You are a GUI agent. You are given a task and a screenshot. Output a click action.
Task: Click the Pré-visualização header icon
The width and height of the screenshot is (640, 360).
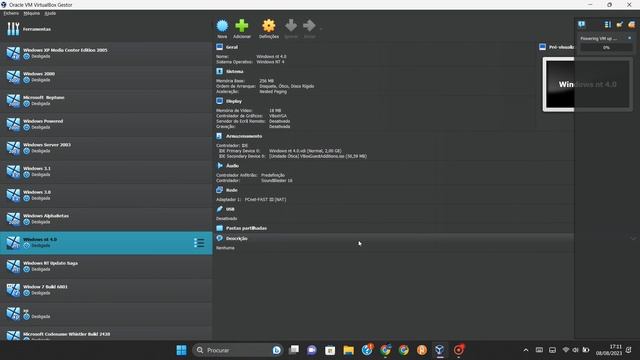(542, 47)
